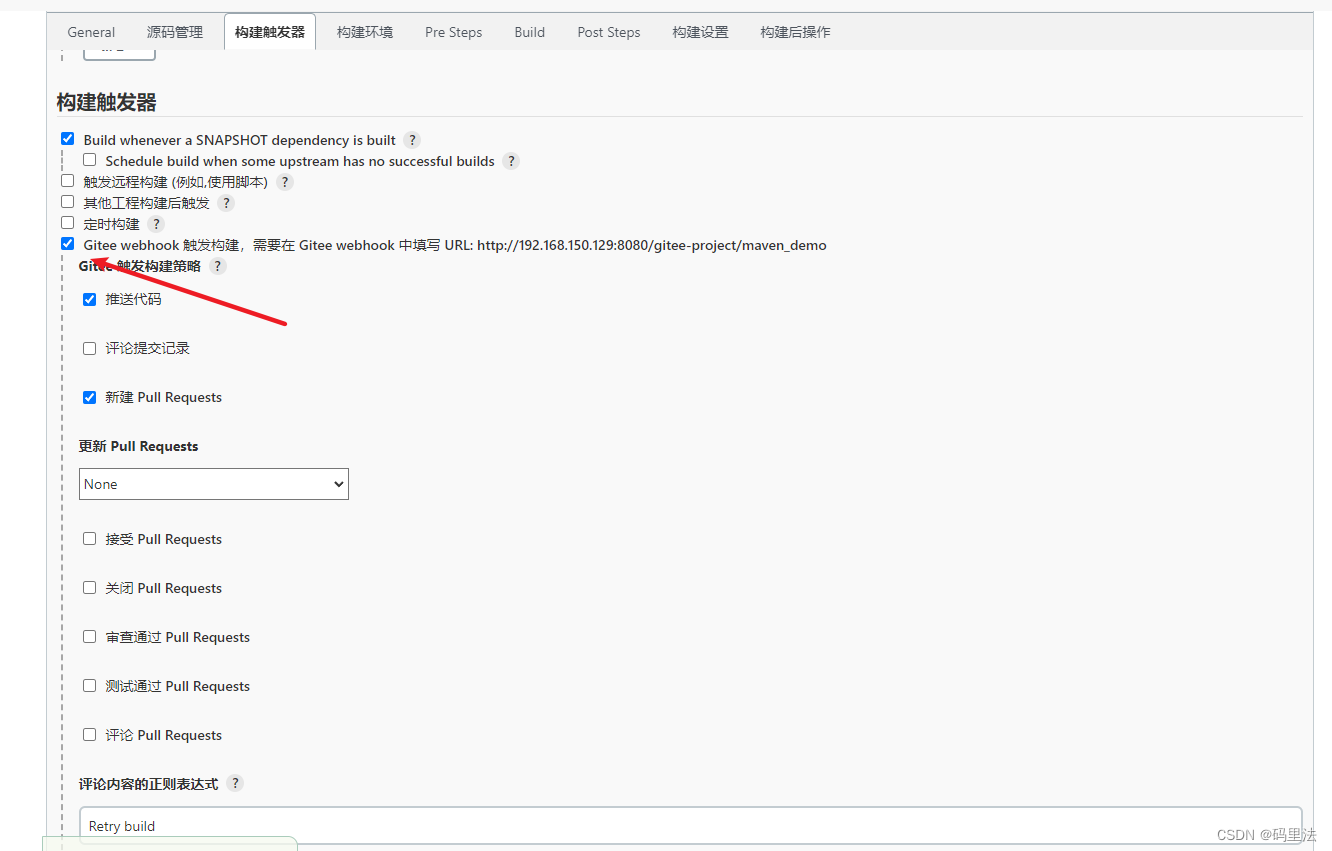Image resolution: width=1332 pixels, height=851 pixels.
Task: Open help icon next to 定时构建
Action: click(156, 224)
